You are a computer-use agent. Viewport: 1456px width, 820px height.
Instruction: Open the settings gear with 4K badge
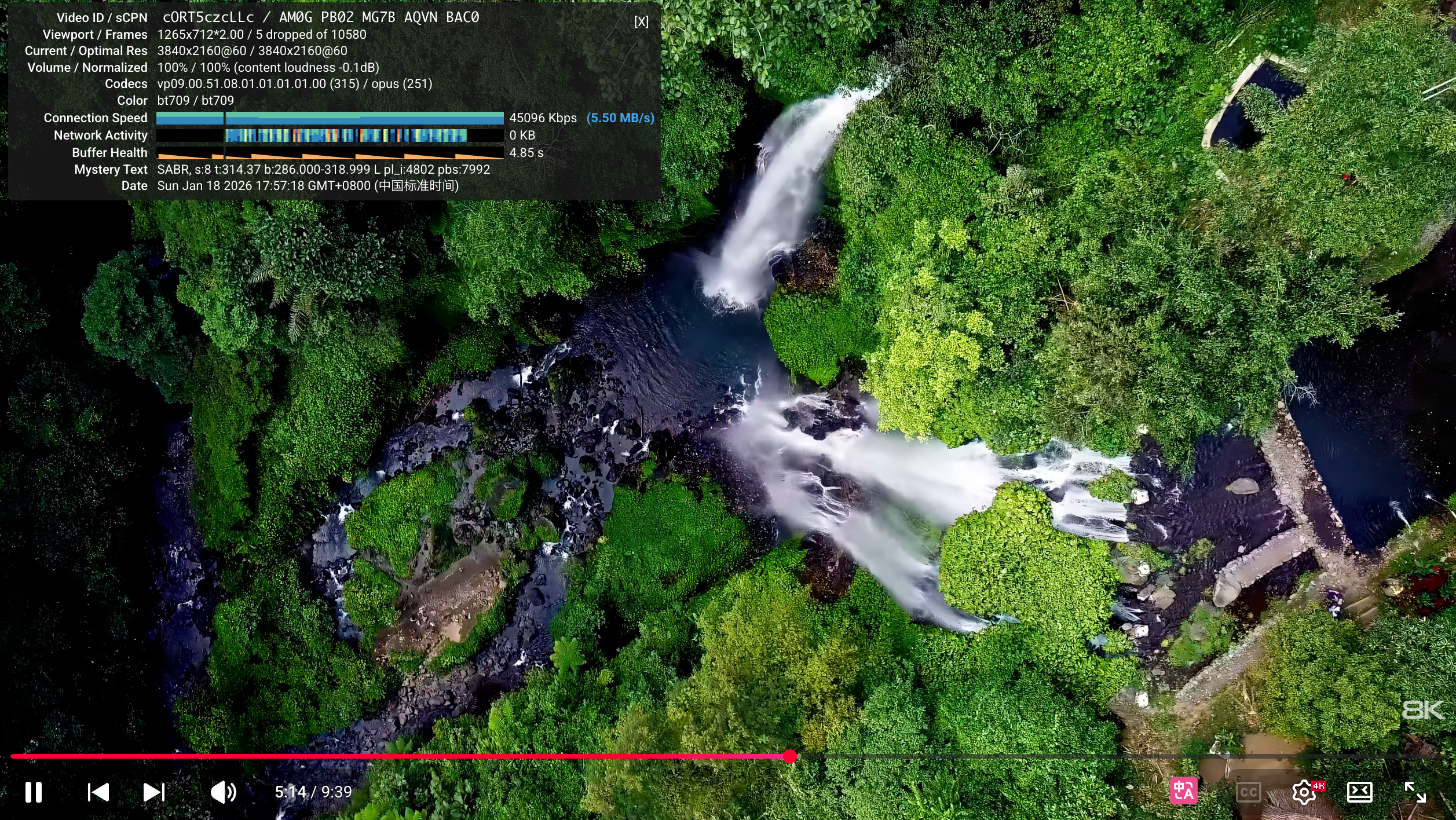pyautogui.click(x=1304, y=792)
